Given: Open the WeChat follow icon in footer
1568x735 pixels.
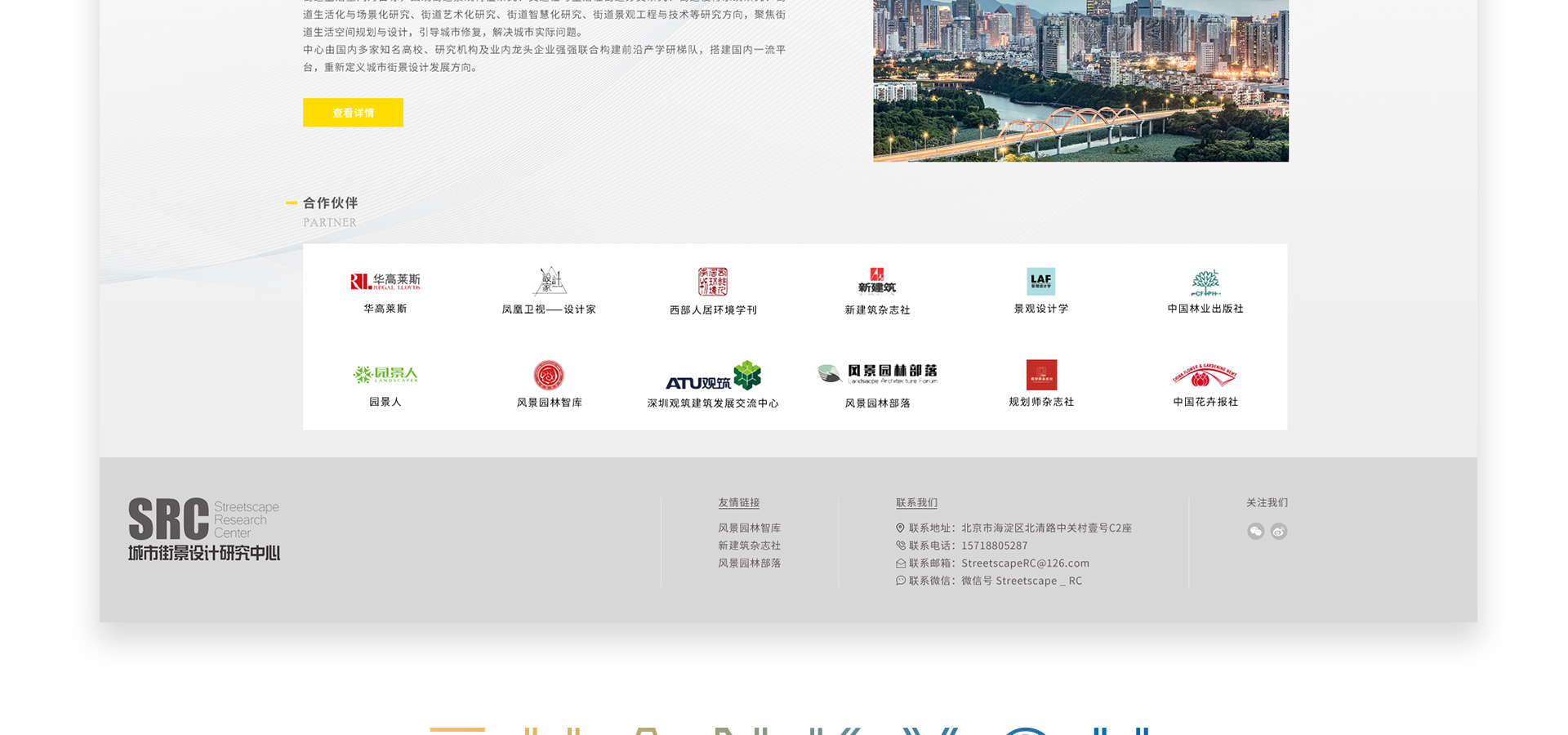Looking at the screenshot, I should point(1256,532).
